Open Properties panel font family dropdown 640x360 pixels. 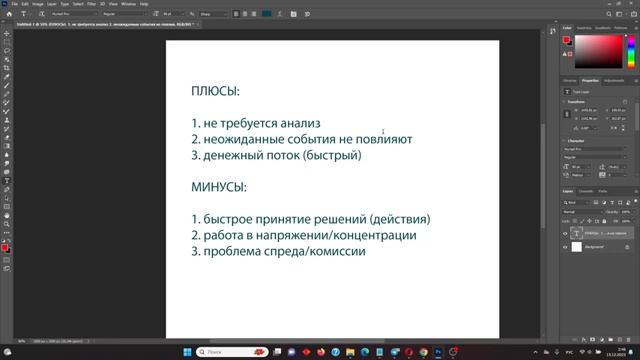595,149
